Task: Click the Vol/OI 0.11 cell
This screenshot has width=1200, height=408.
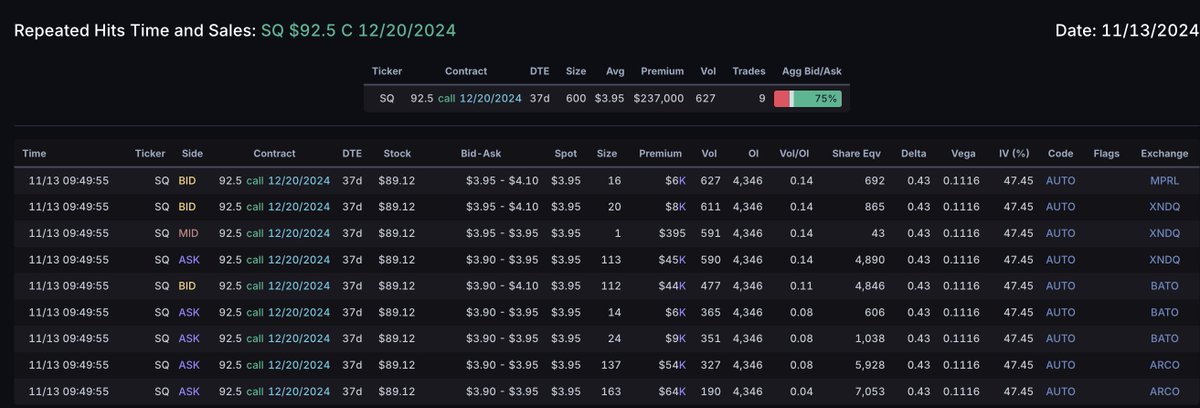Action: [x=802, y=286]
